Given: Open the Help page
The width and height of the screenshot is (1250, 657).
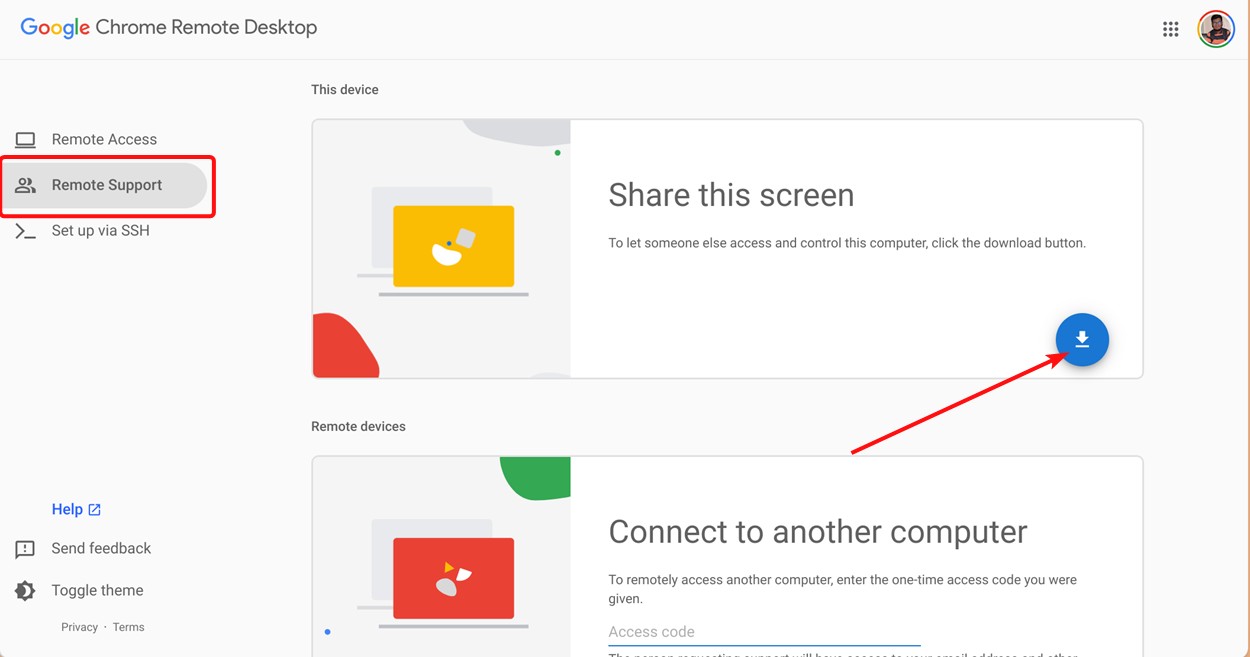Looking at the screenshot, I should click(x=68, y=509).
